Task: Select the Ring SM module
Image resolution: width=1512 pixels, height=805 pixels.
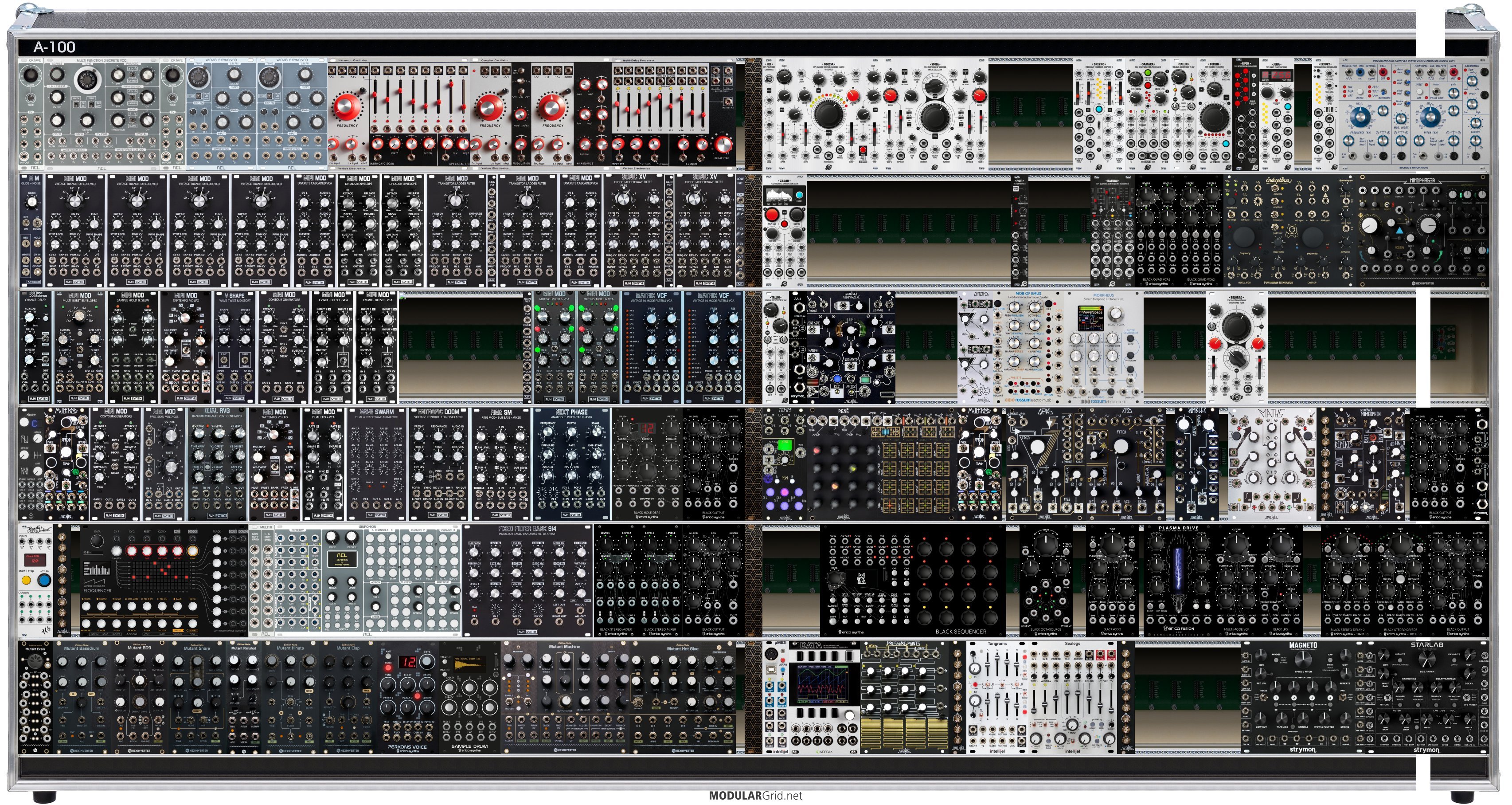Action: pos(501,464)
